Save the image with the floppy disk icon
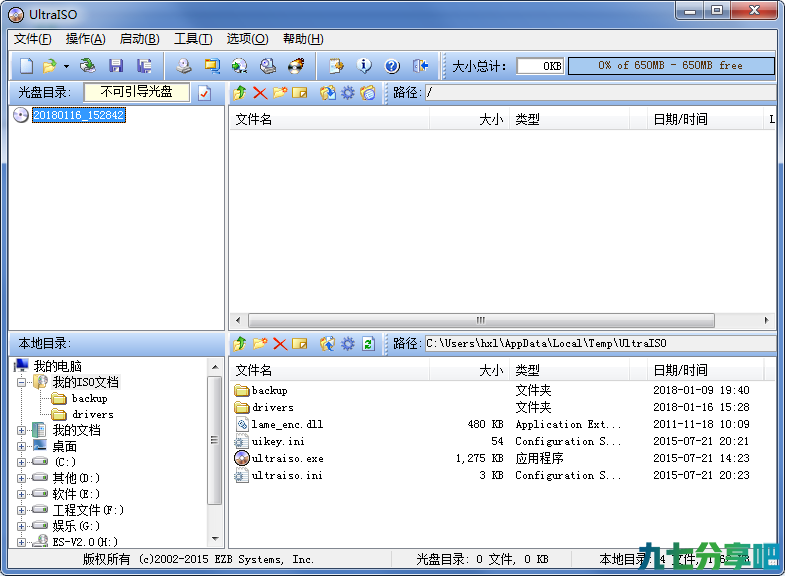Viewport: 785px width, 576px height. (x=116, y=66)
